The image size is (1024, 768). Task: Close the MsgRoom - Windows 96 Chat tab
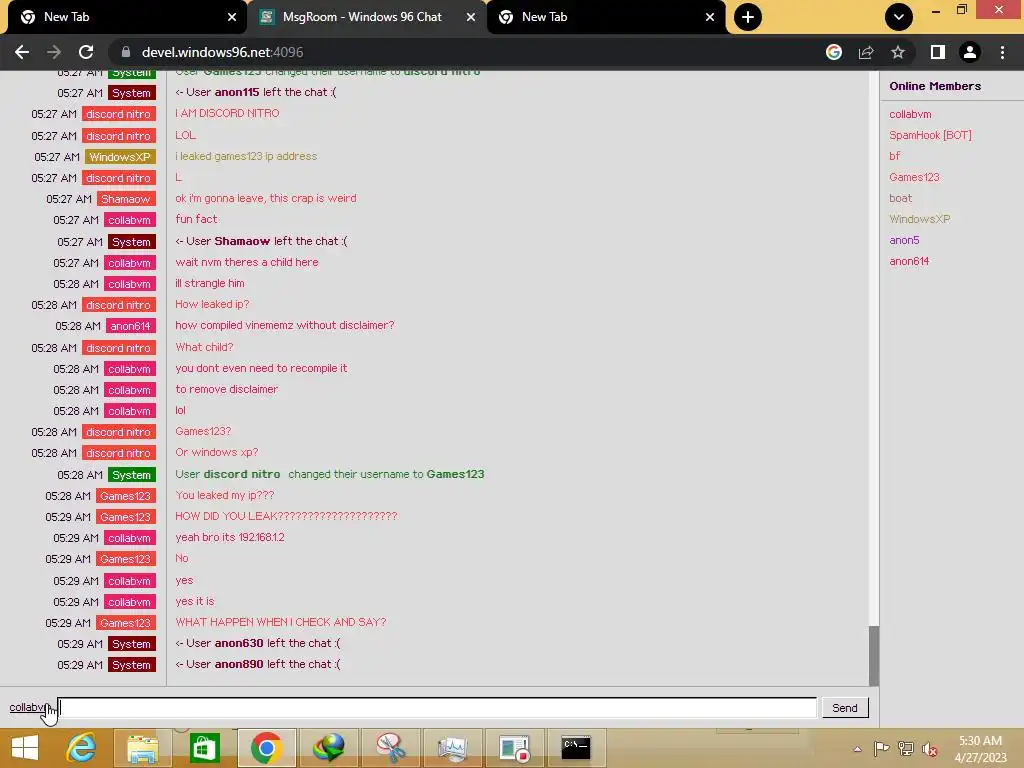pyautogui.click(x=471, y=17)
